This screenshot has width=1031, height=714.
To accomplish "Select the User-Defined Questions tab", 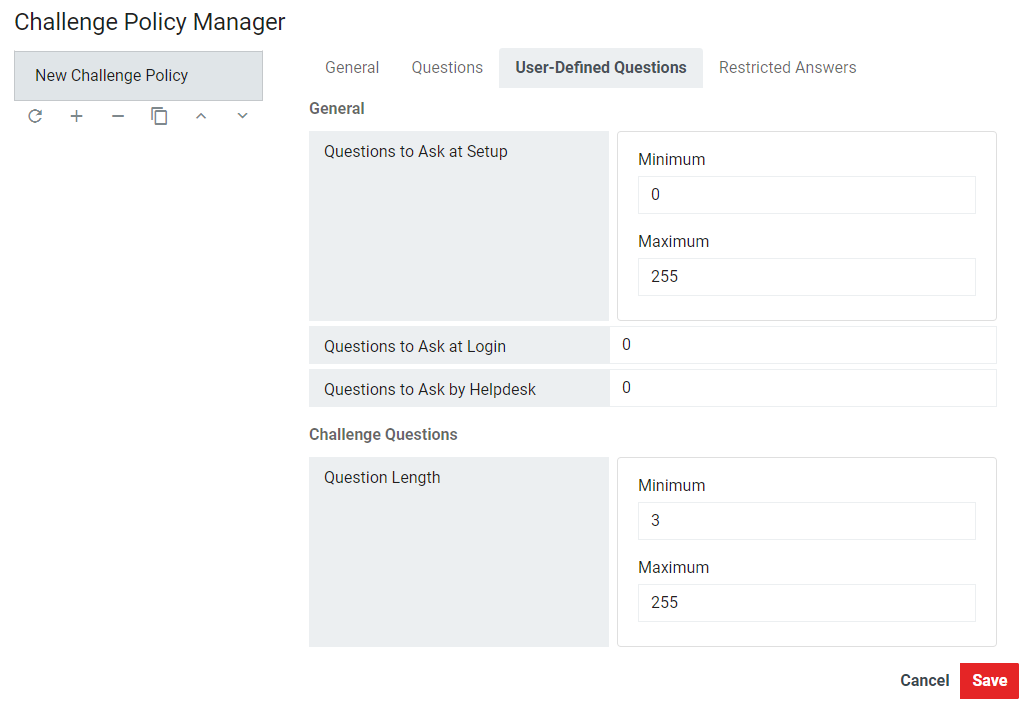I will point(600,68).
